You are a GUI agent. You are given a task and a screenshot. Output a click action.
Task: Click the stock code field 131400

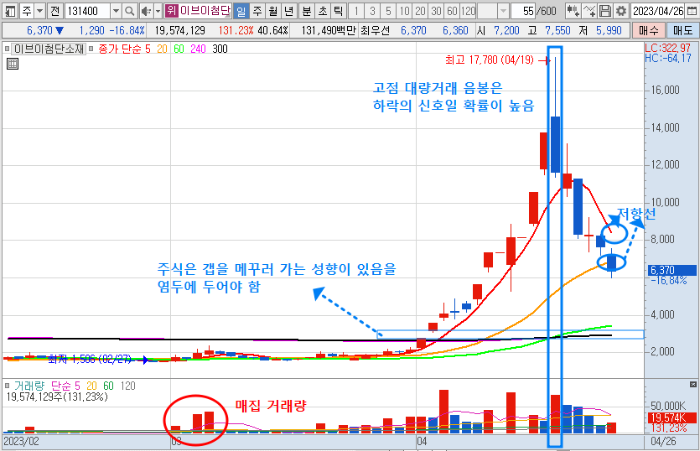click(88, 11)
